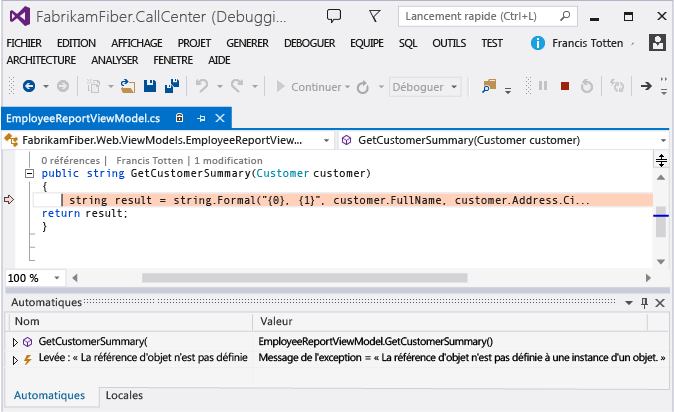The height and width of the screenshot is (412, 674).
Task: Pause debugging with the Break All icon
Action: click(x=543, y=86)
